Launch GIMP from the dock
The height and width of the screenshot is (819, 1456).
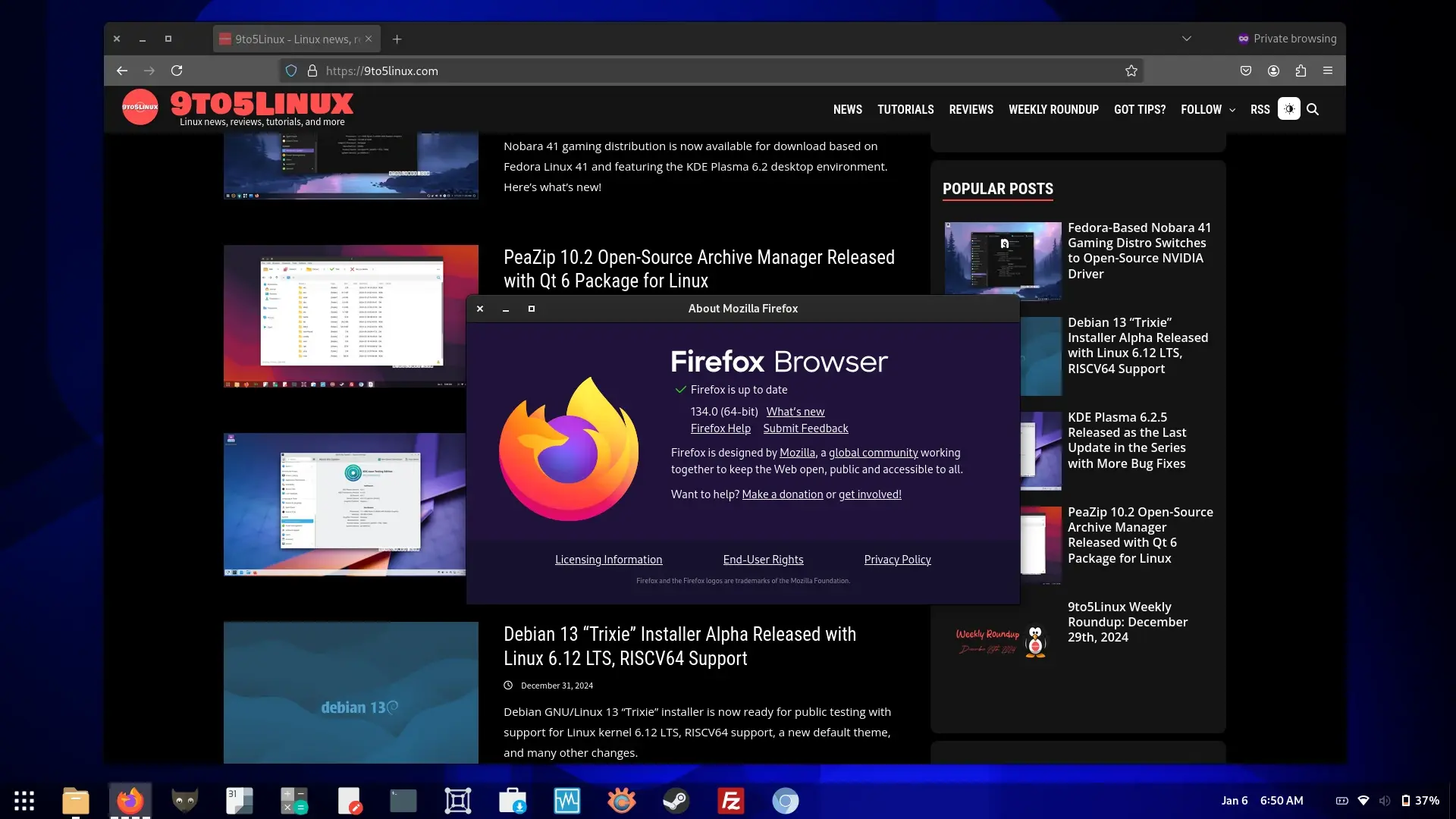[185, 801]
